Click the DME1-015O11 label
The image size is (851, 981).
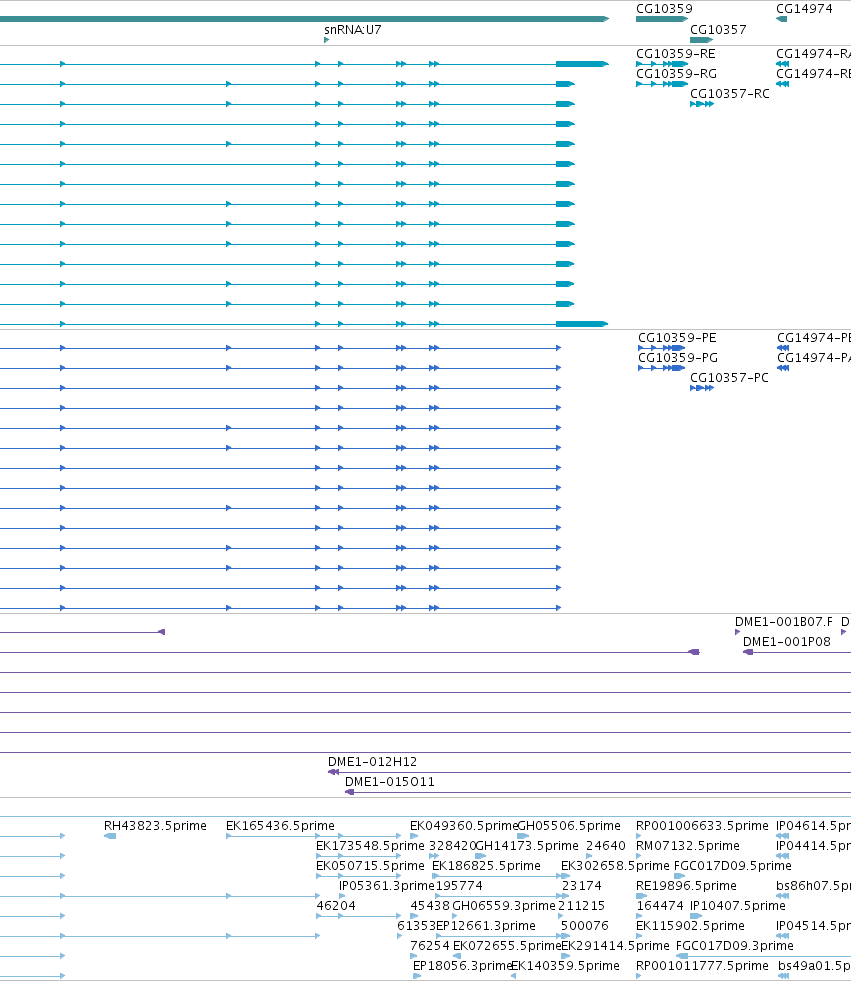coord(389,782)
